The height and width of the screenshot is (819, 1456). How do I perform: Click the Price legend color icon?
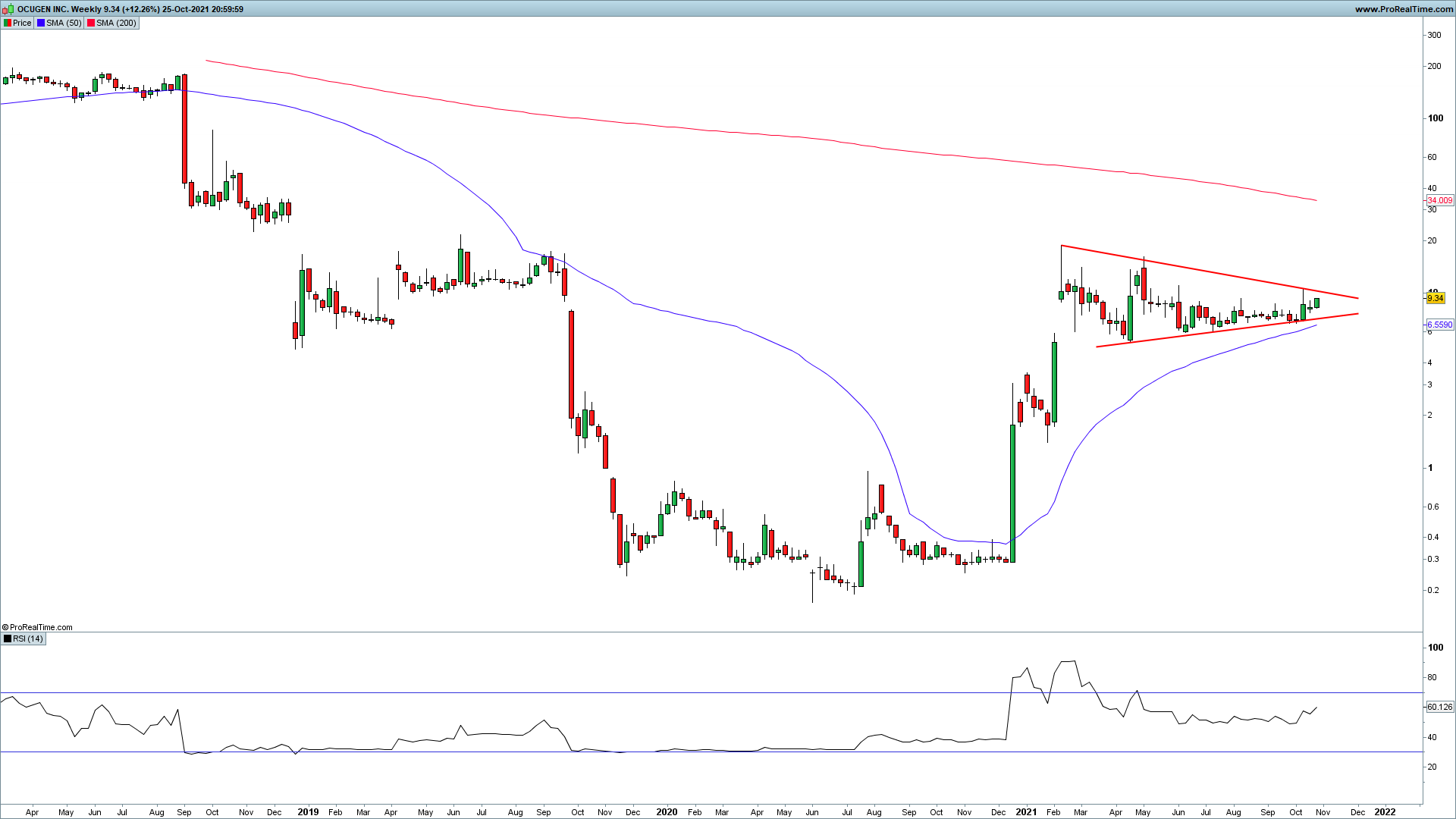click(x=8, y=24)
